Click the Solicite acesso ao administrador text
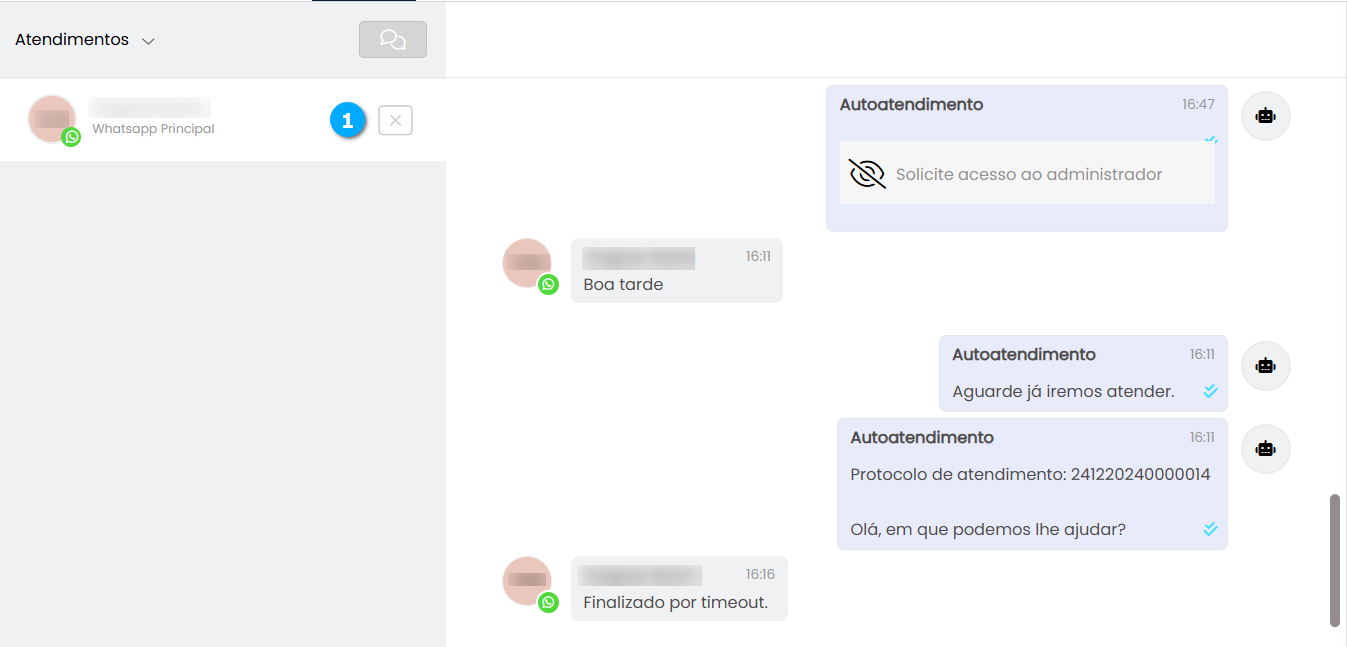The image size is (1347, 647). coord(1029,174)
